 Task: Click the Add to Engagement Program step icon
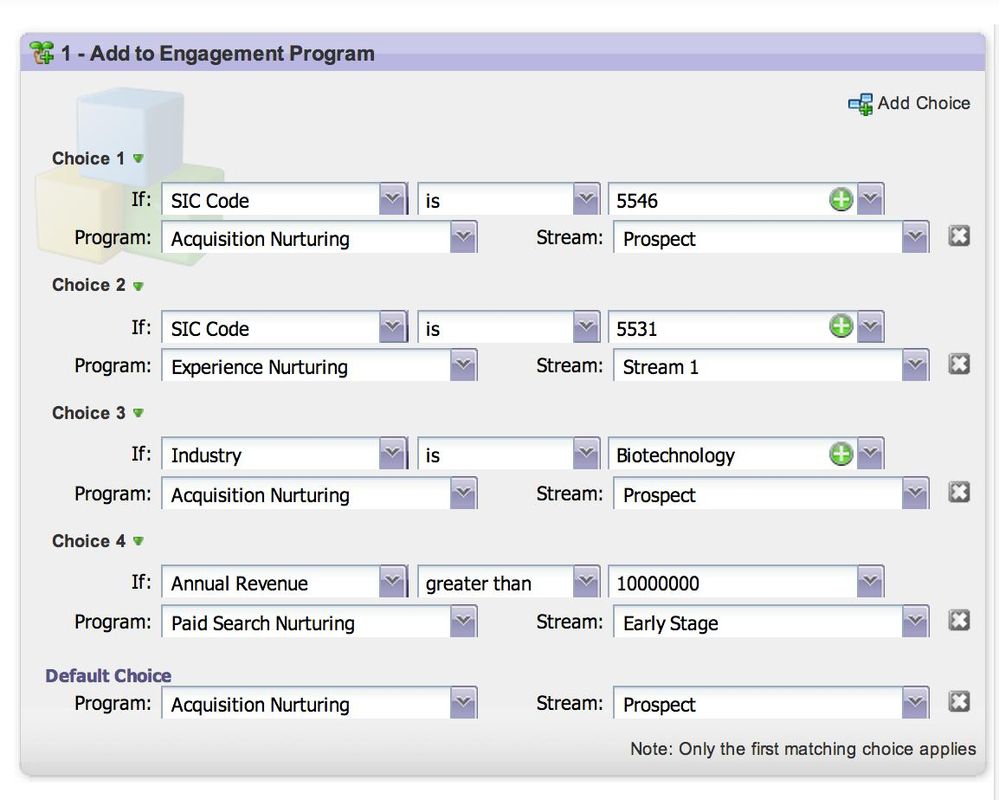click(42, 53)
